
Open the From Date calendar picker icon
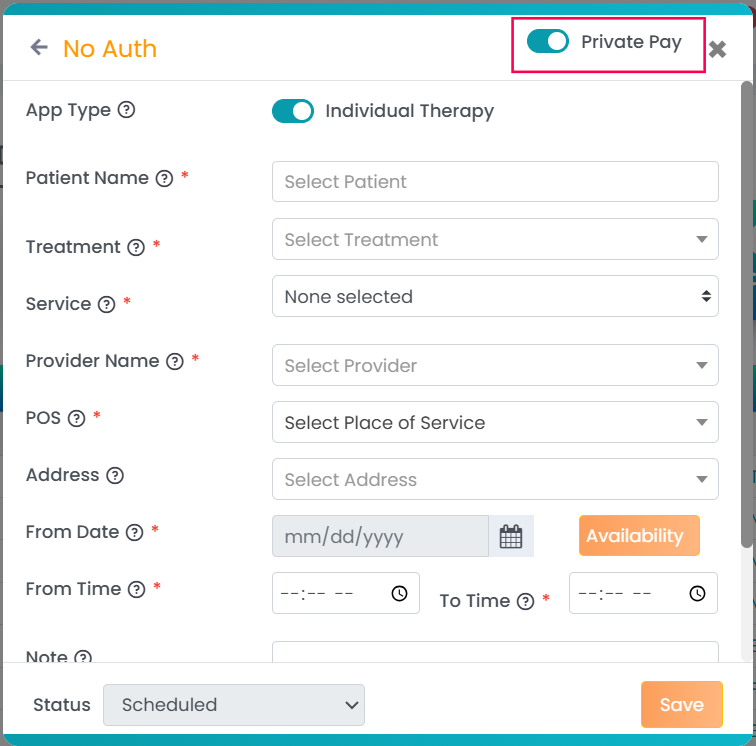point(511,537)
